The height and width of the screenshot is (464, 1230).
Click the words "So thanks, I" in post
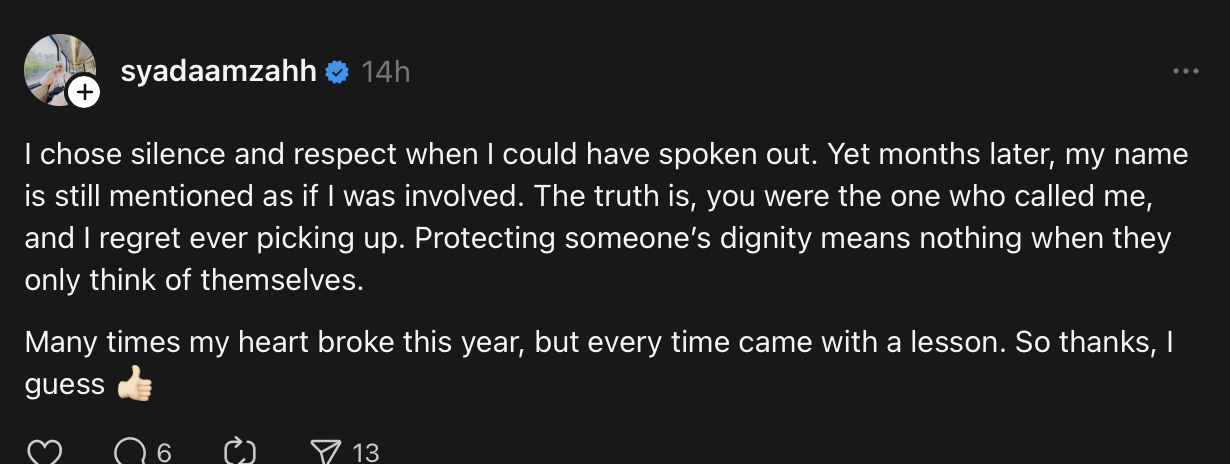click(x=1094, y=343)
